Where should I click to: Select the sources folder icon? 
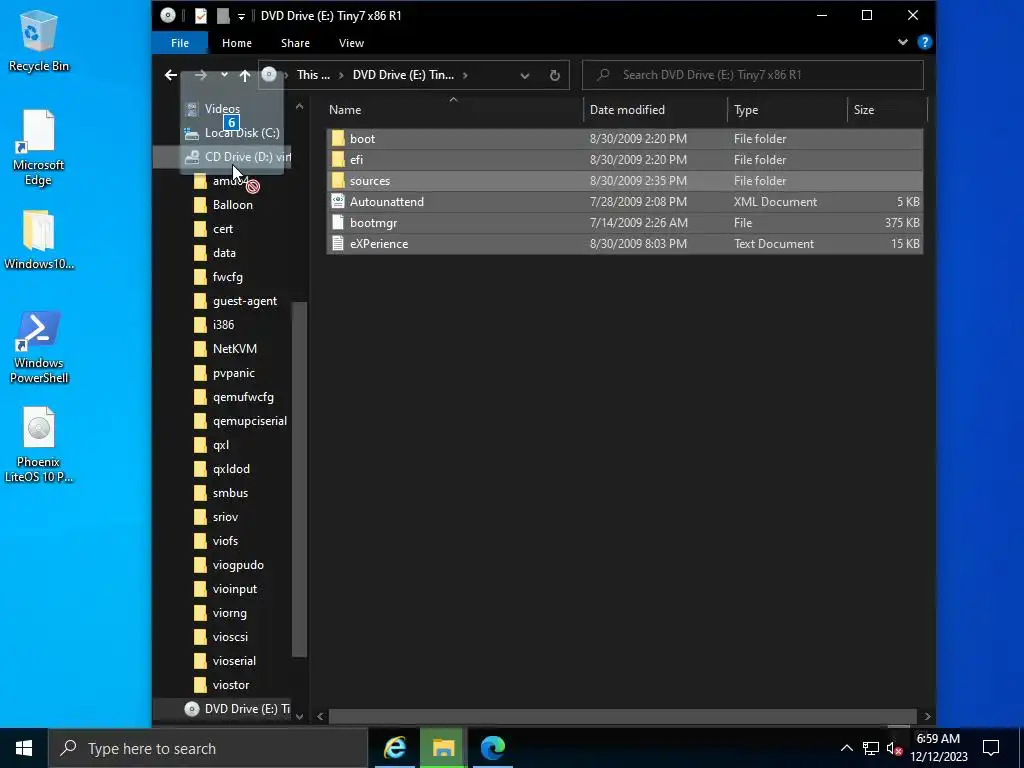338,180
